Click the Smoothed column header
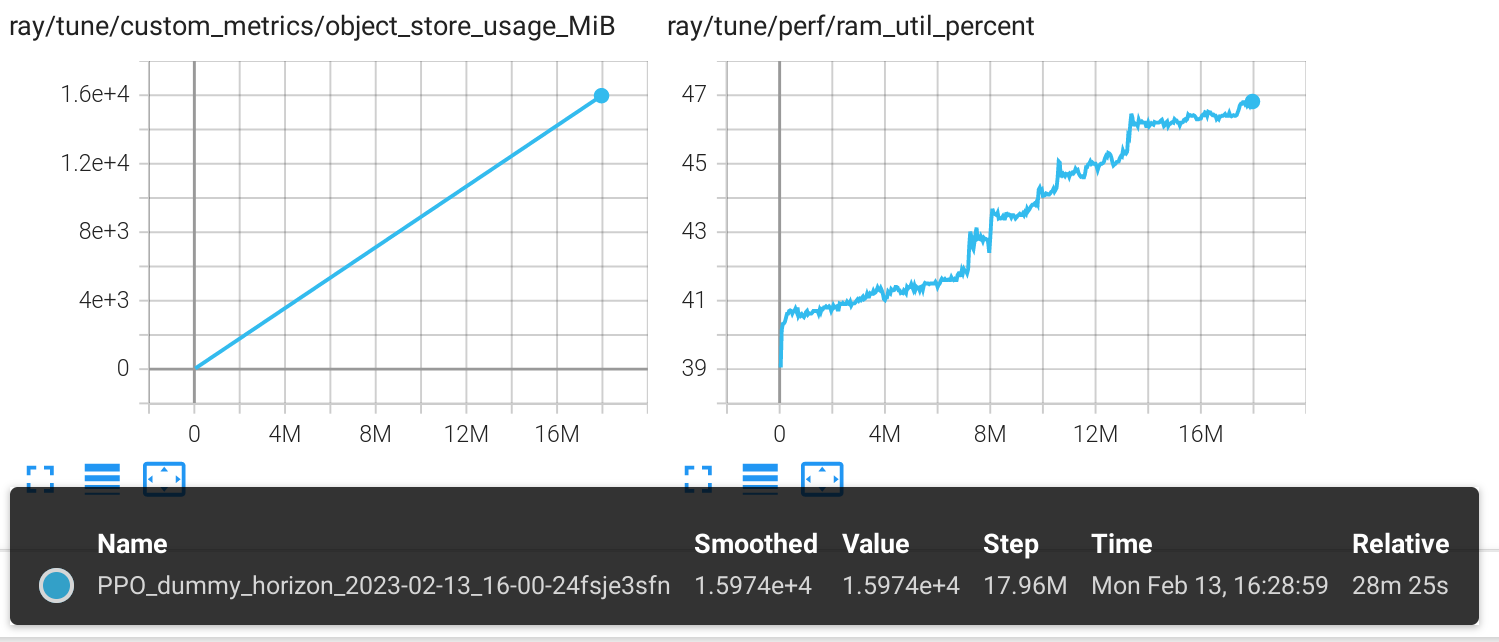The width and height of the screenshot is (1499, 642). click(x=755, y=544)
